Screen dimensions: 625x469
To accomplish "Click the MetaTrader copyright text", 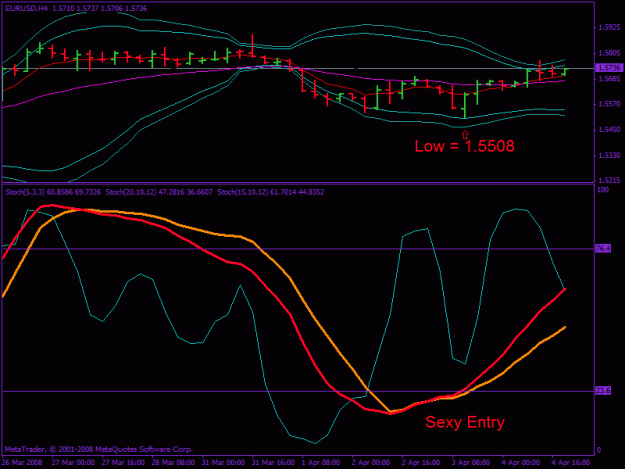I will pyautogui.click(x=99, y=449).
